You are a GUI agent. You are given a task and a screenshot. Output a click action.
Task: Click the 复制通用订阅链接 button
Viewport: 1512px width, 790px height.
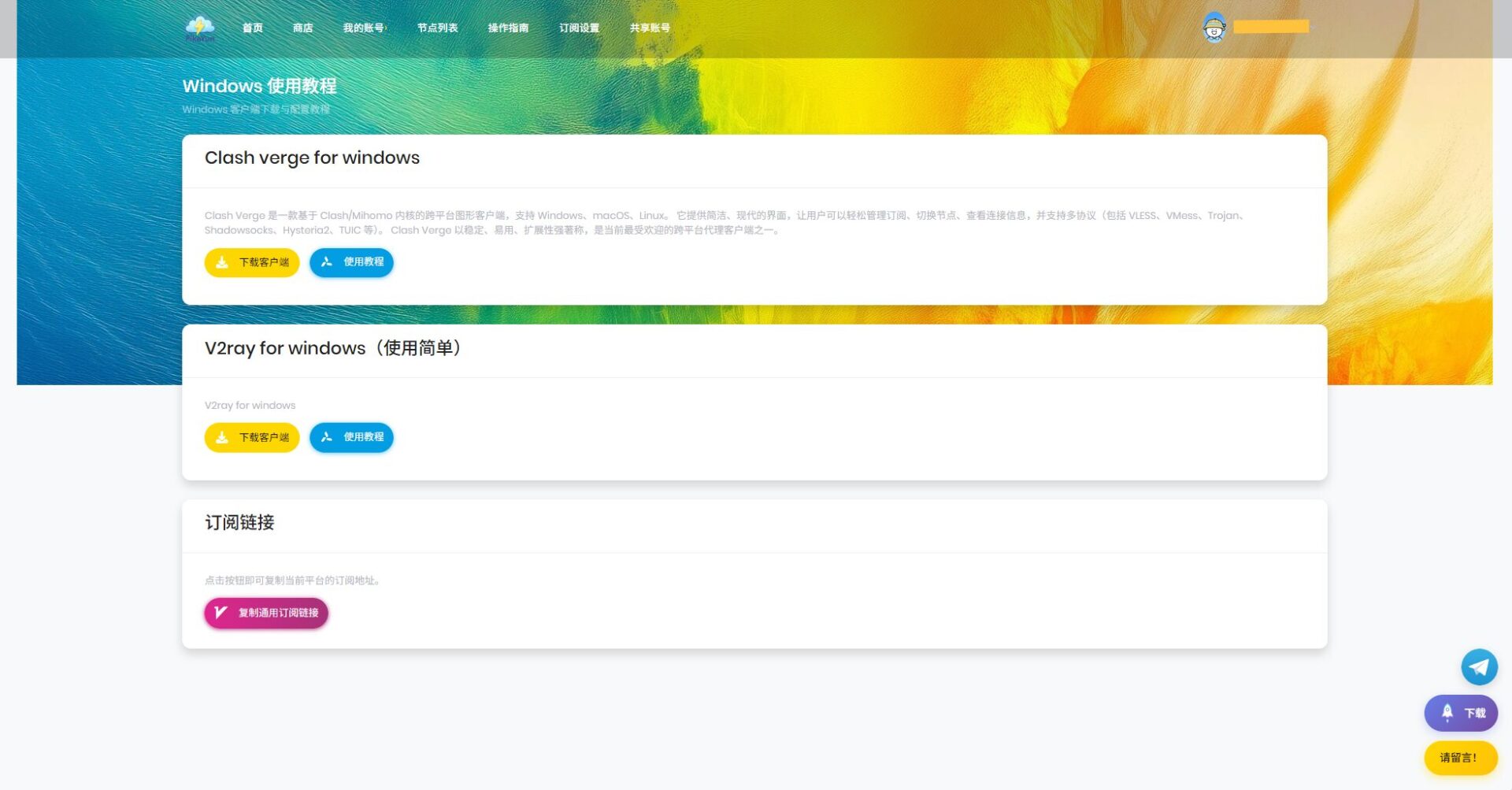click(x=266, y=612)
